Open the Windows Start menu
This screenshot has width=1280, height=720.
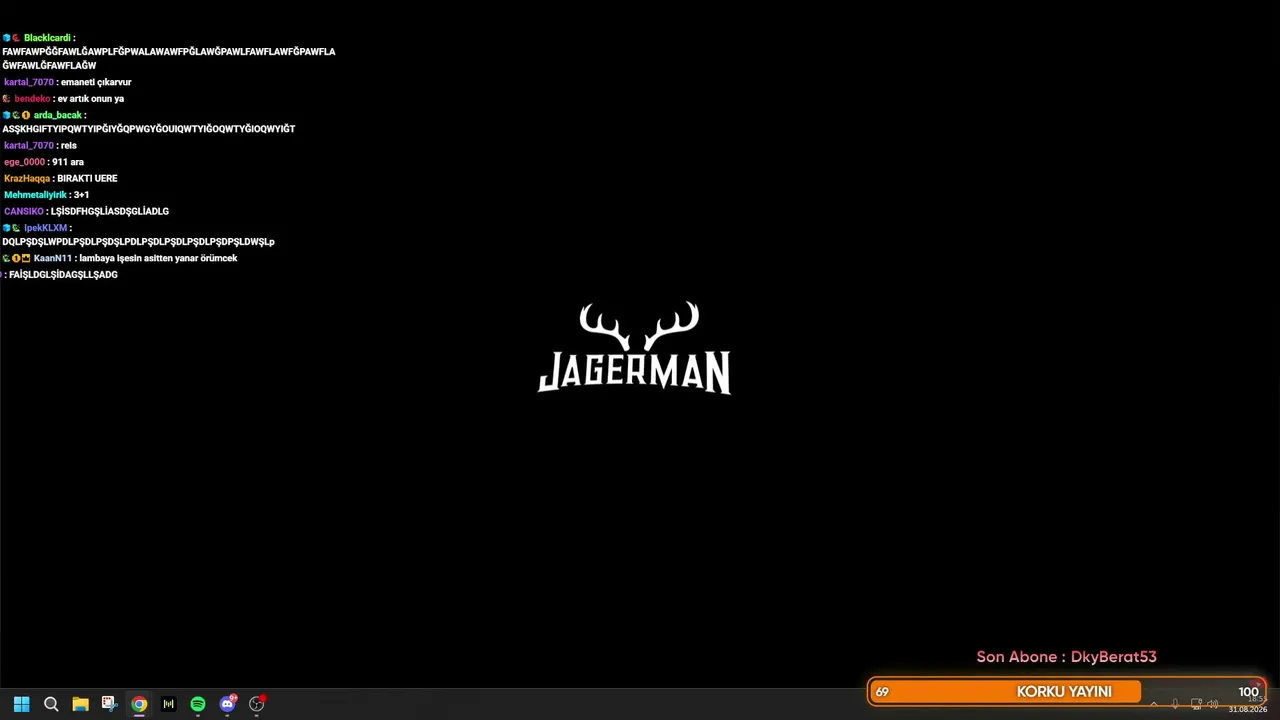tap(21, 704)
